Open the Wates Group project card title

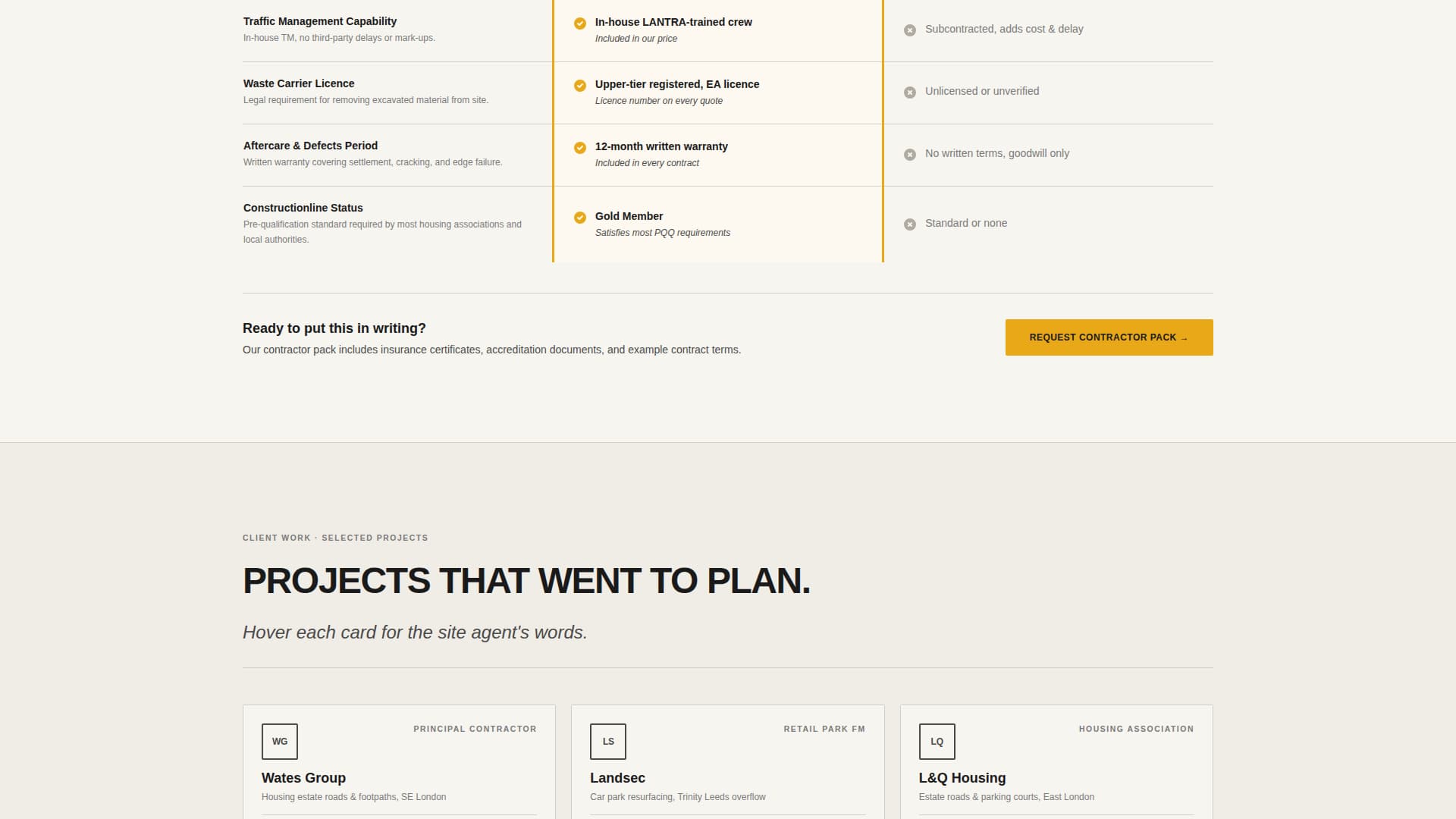point(303,778)
